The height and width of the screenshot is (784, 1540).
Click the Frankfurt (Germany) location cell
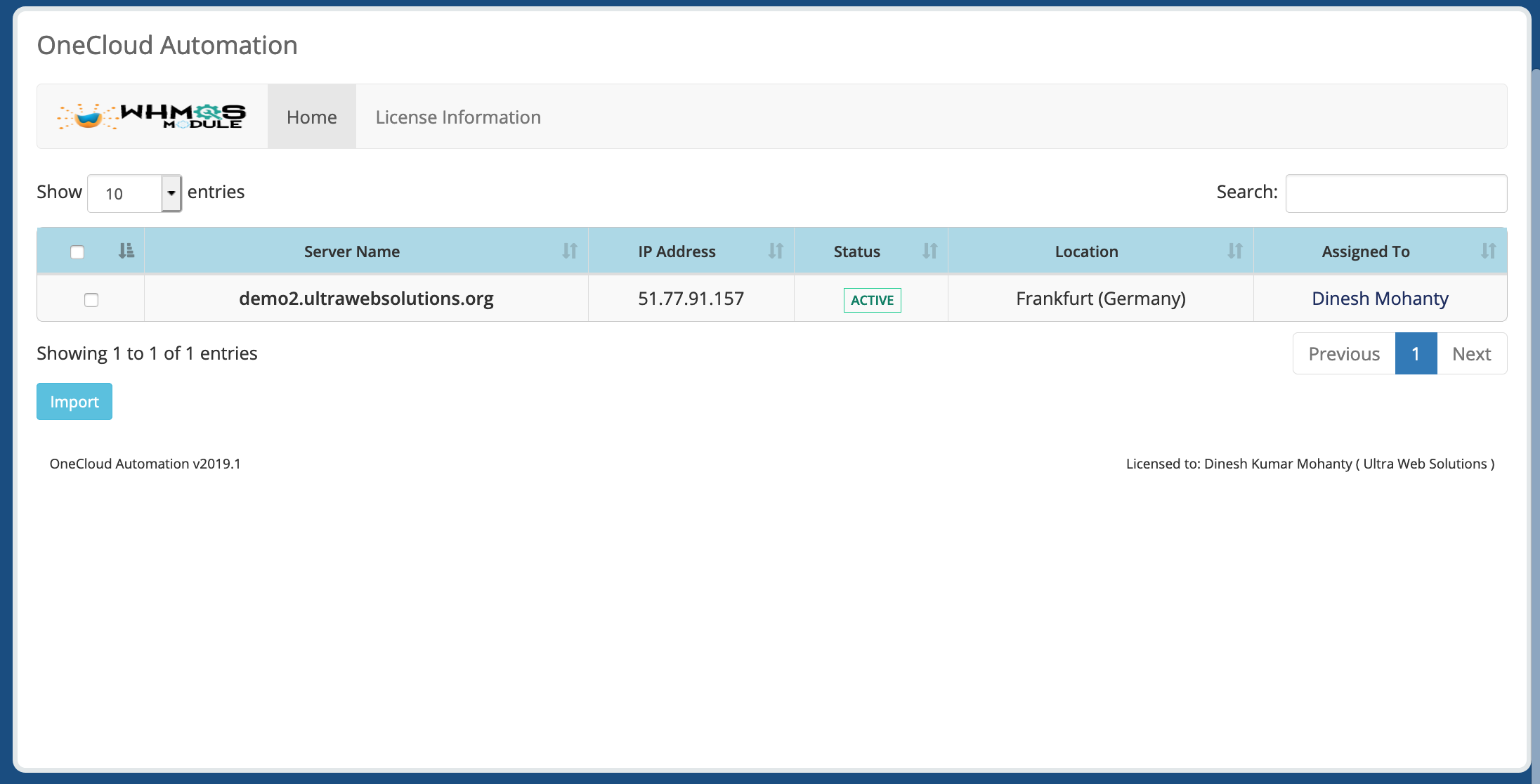[1101, 299]
